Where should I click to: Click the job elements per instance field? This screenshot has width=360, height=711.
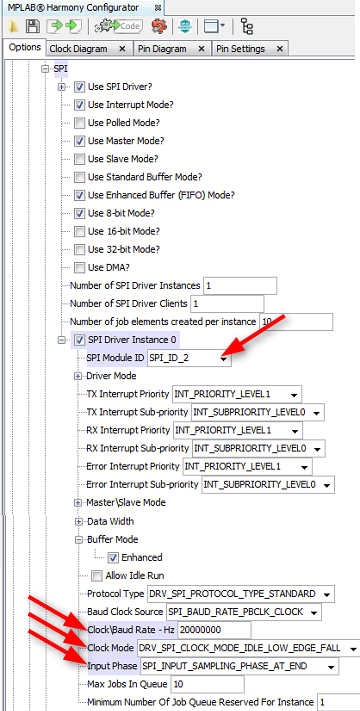[296, 322]
